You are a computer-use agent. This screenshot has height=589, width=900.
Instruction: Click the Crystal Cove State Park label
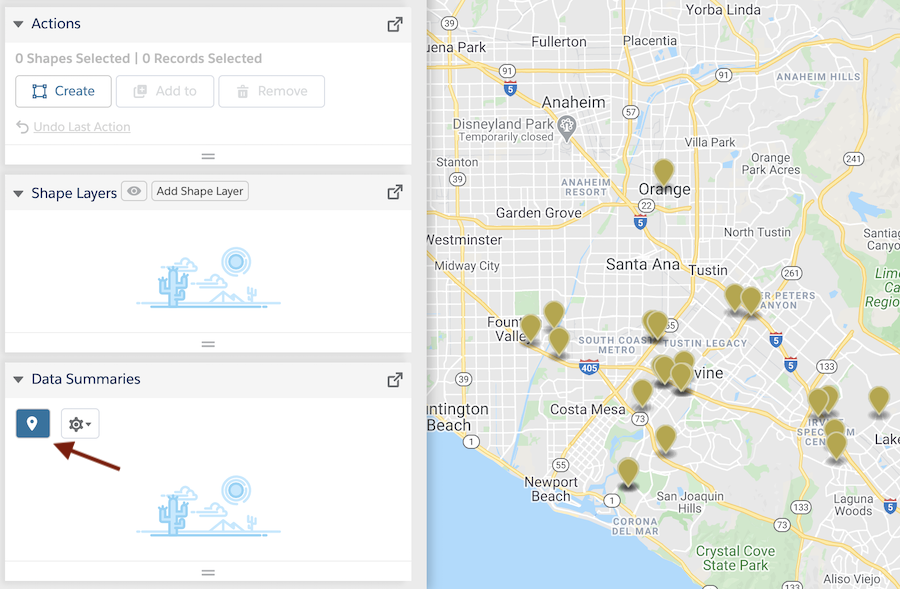pos(735,558)
